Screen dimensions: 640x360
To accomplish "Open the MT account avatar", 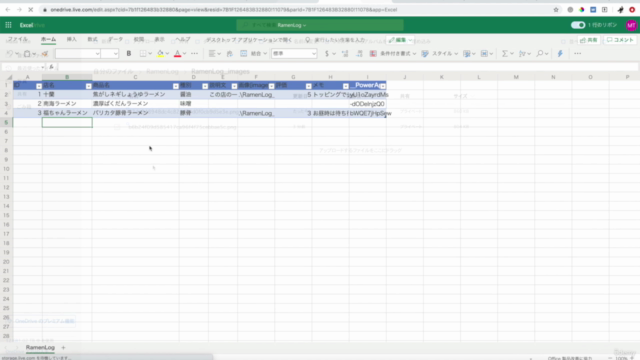I will pyautogui.click(x=631, y=25).
